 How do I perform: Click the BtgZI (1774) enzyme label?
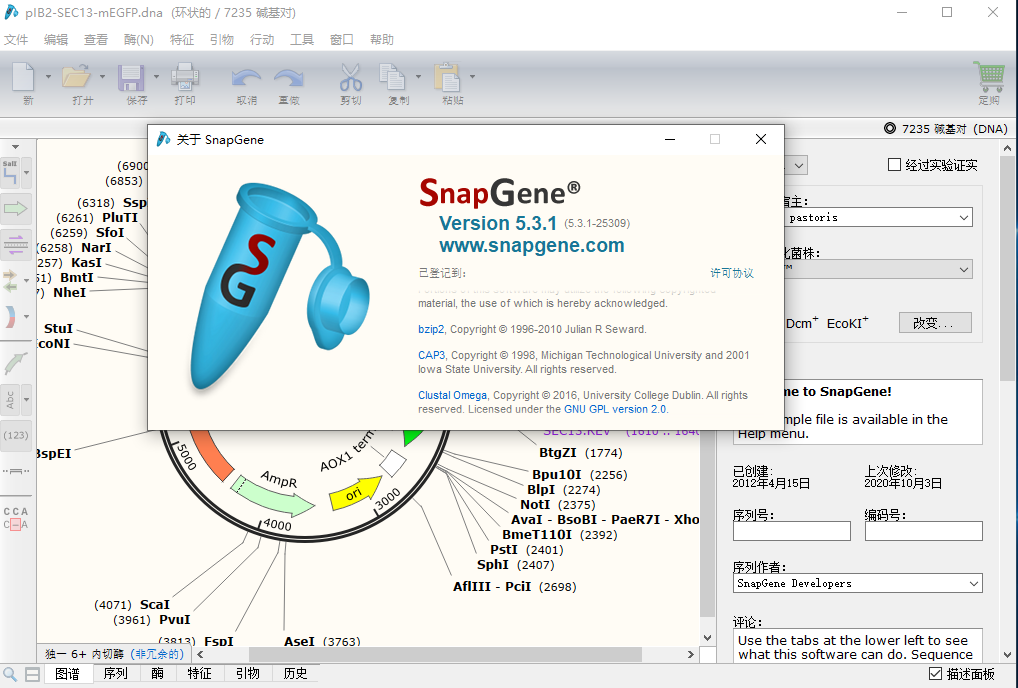coord(580,452)
